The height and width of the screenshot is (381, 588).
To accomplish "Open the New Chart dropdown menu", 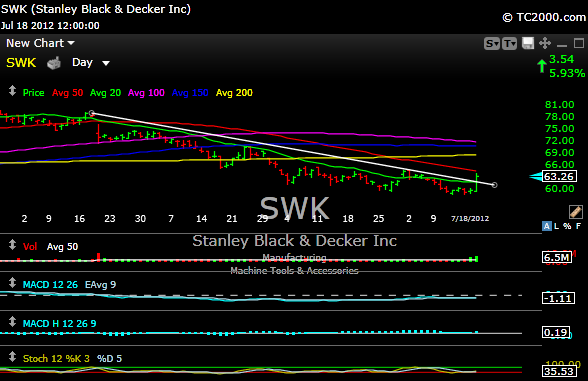I will pyautogui.click(x=40, y=43).
